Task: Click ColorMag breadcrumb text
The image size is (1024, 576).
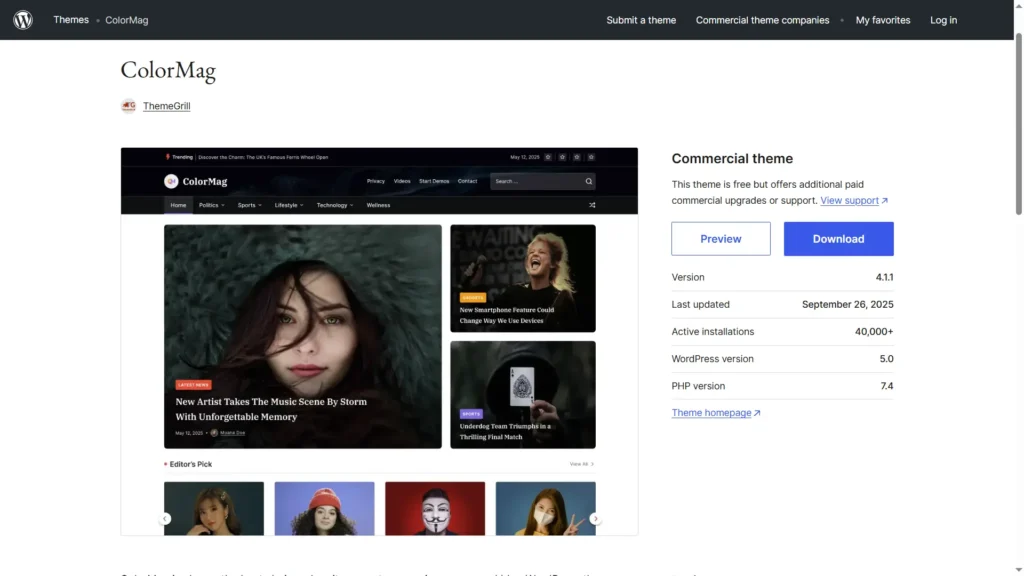Action: (127, 20)
